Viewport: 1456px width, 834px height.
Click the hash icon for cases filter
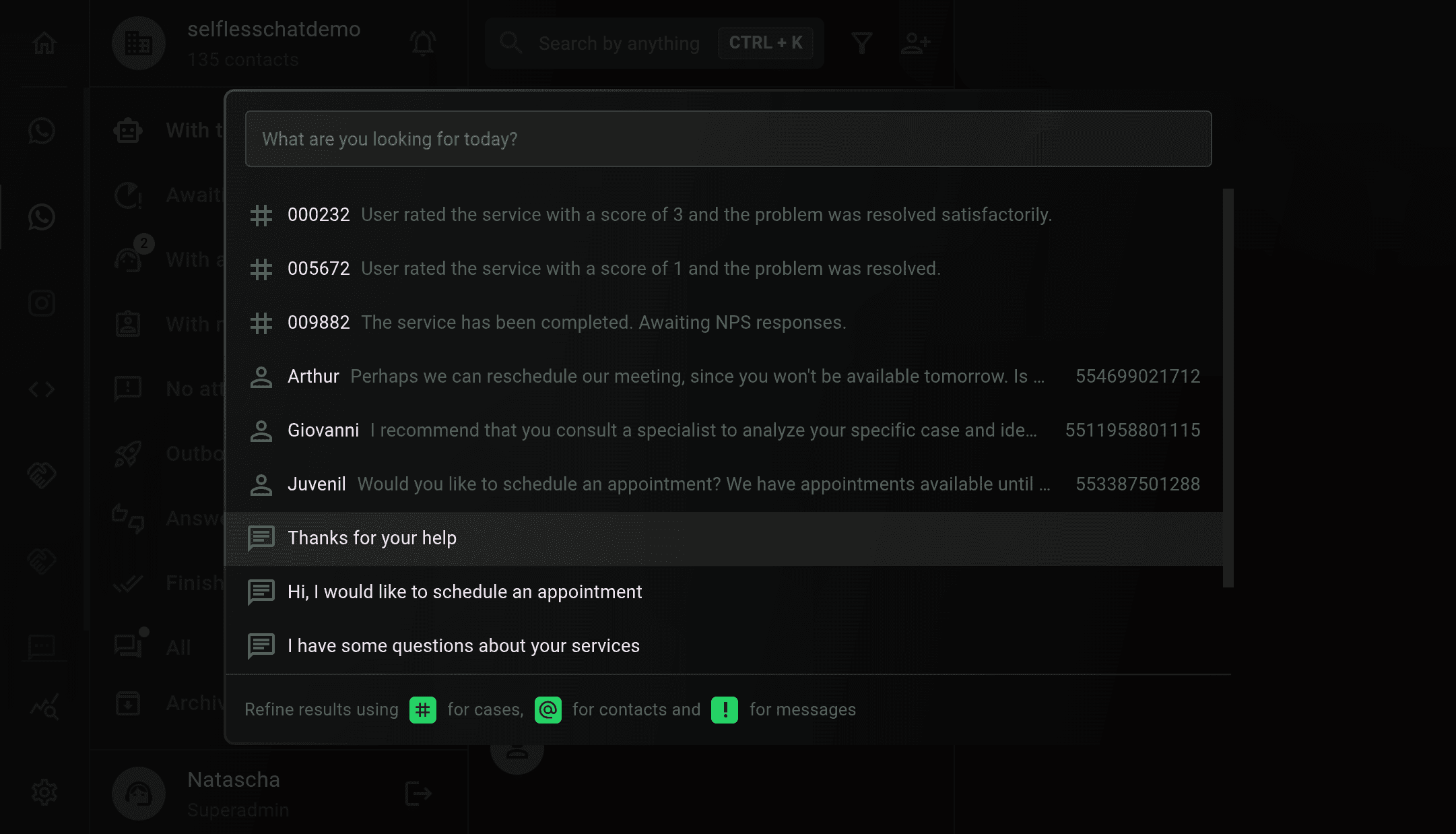423,710
